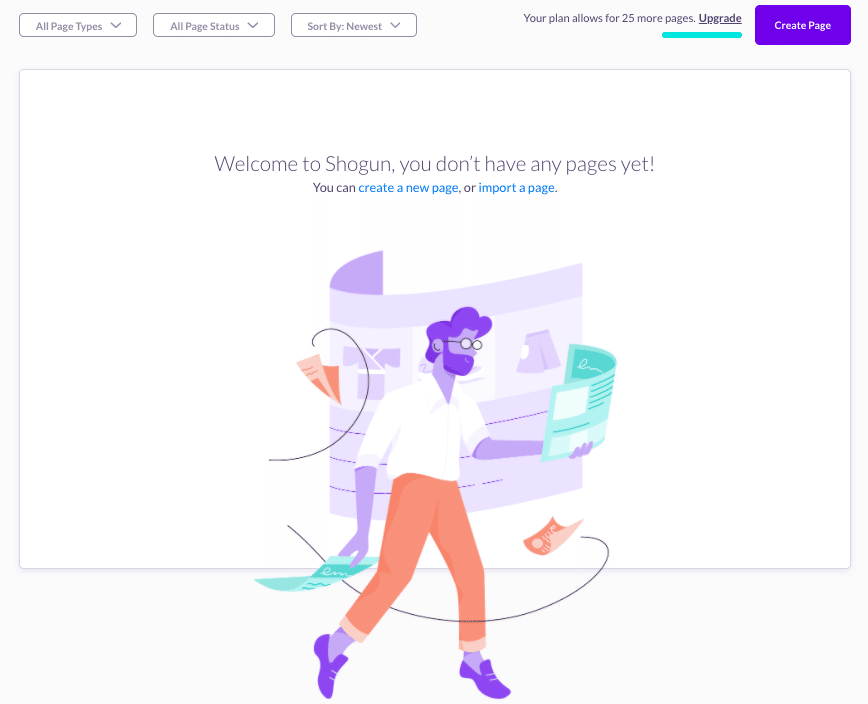Click the chevron arrow beside Sort By: Newest
The width and height of the screenshot is (868, 704).
pyautogui.click(x=395, y=25)
